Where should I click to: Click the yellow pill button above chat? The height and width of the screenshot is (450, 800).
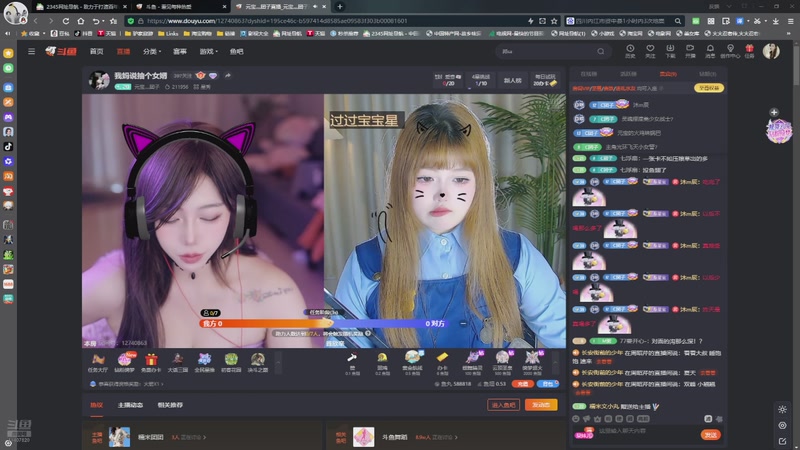click(709, 88)
